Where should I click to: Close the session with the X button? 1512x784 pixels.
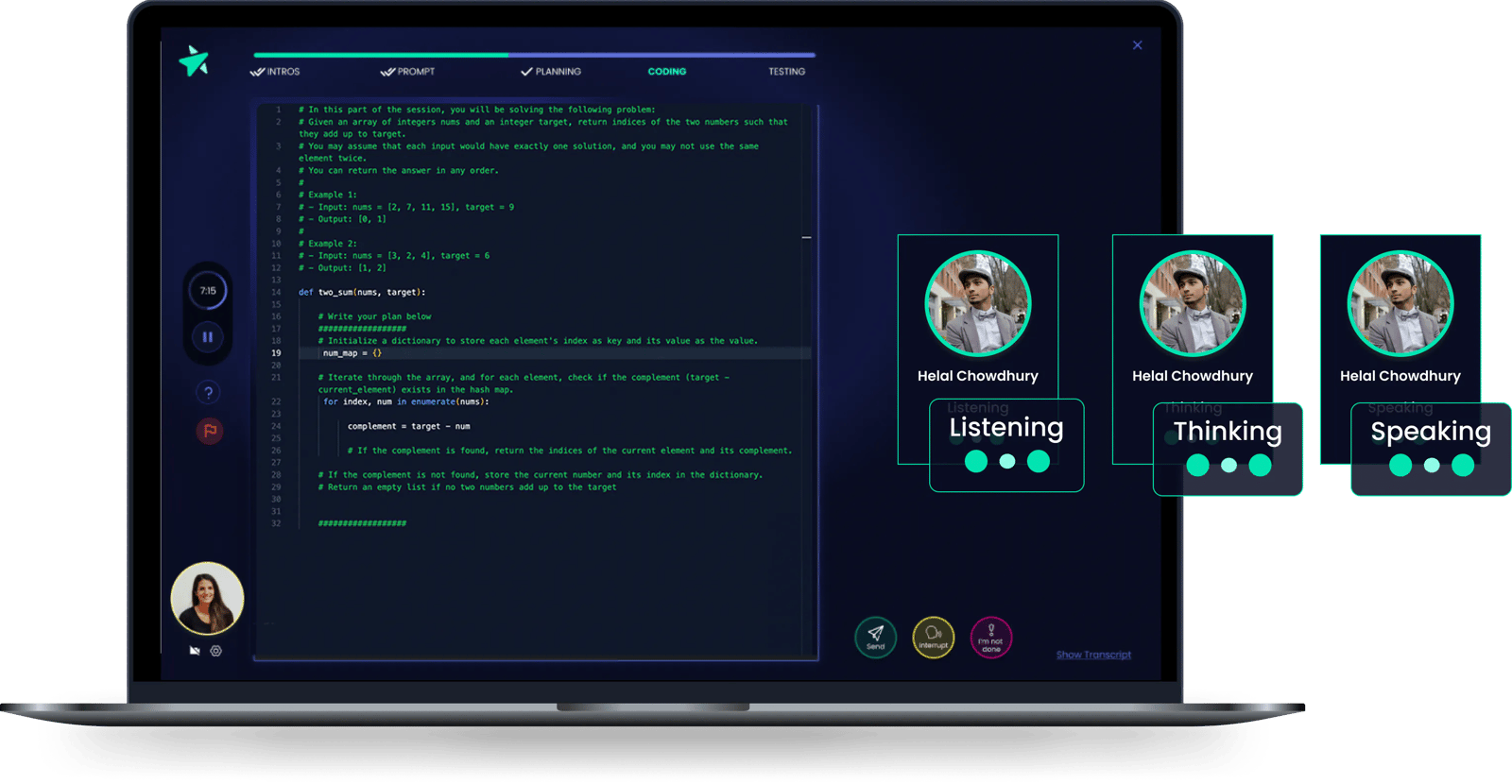(x=1138, y=45)
